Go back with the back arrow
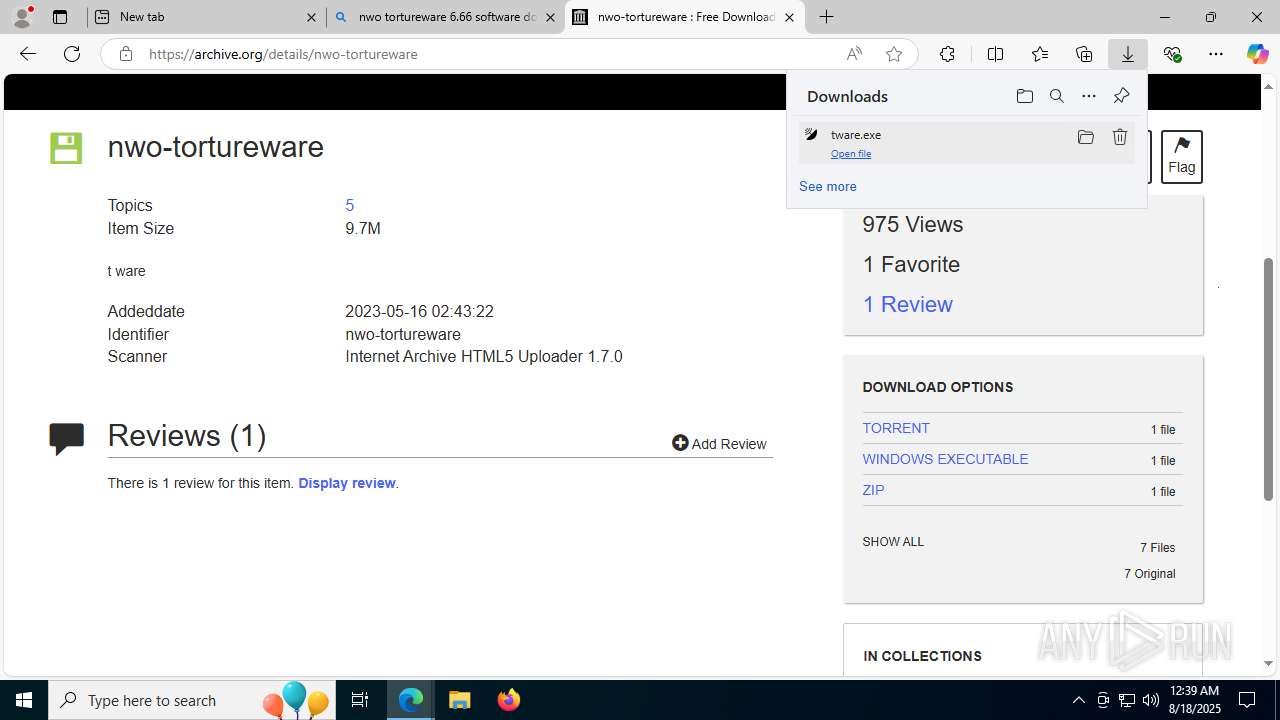 coord(28,54)
